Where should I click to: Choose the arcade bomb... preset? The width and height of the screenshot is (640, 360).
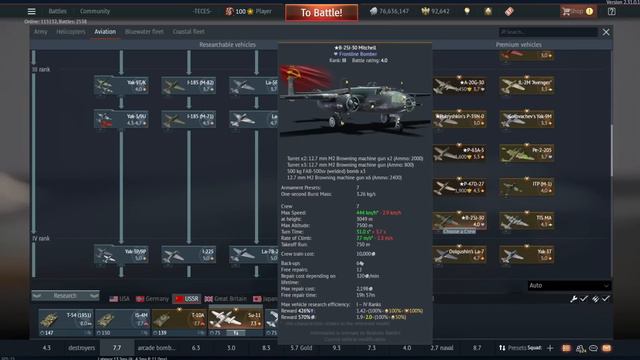[x=156, y=348]
